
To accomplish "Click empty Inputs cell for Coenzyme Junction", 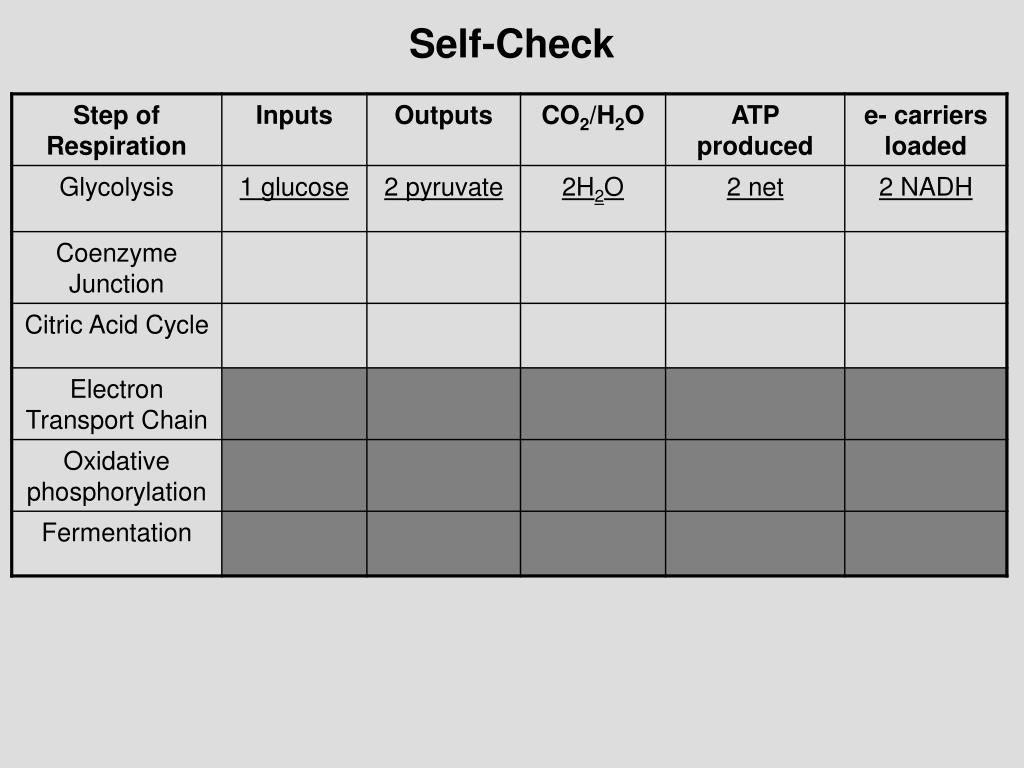I will [294, 267].
